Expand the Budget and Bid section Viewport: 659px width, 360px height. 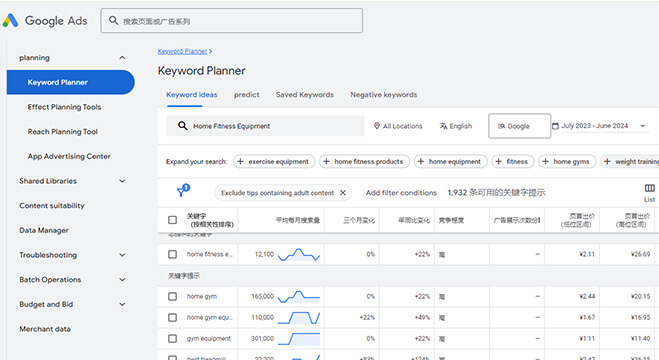(x=122, y=304)
